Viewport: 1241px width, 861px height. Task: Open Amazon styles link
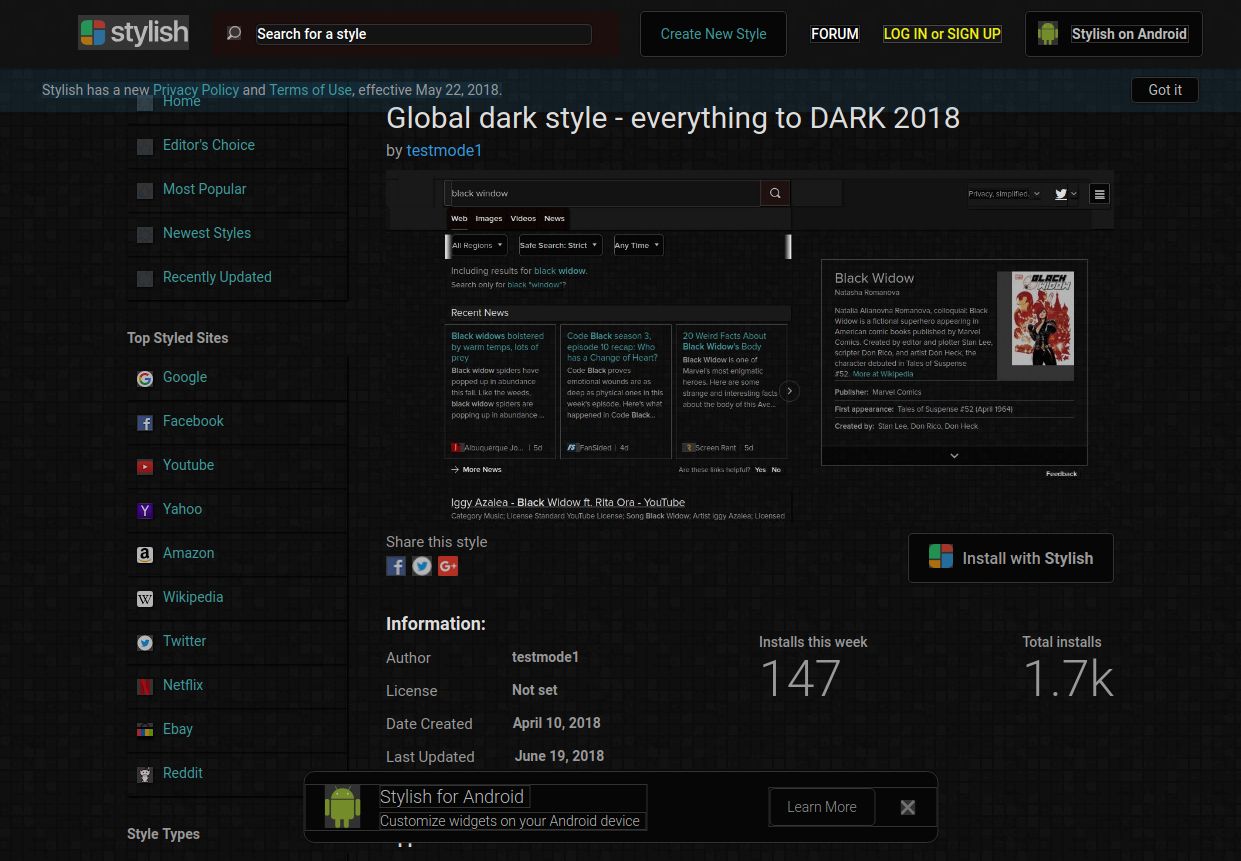[x=188, y=553]
